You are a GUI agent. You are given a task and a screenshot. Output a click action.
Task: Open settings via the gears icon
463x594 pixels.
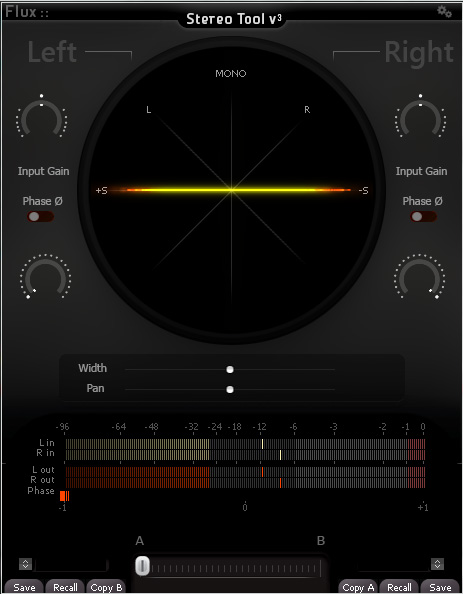444,11
